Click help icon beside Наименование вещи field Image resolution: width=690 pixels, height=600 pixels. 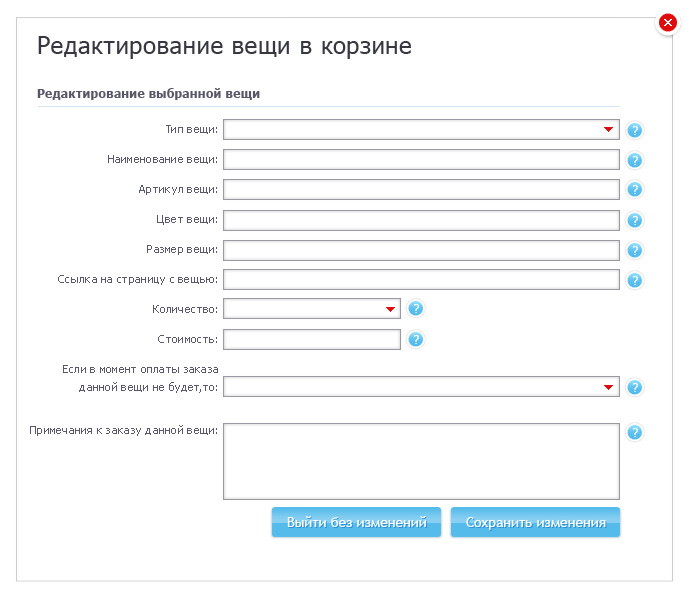click(x=634, y=160)
